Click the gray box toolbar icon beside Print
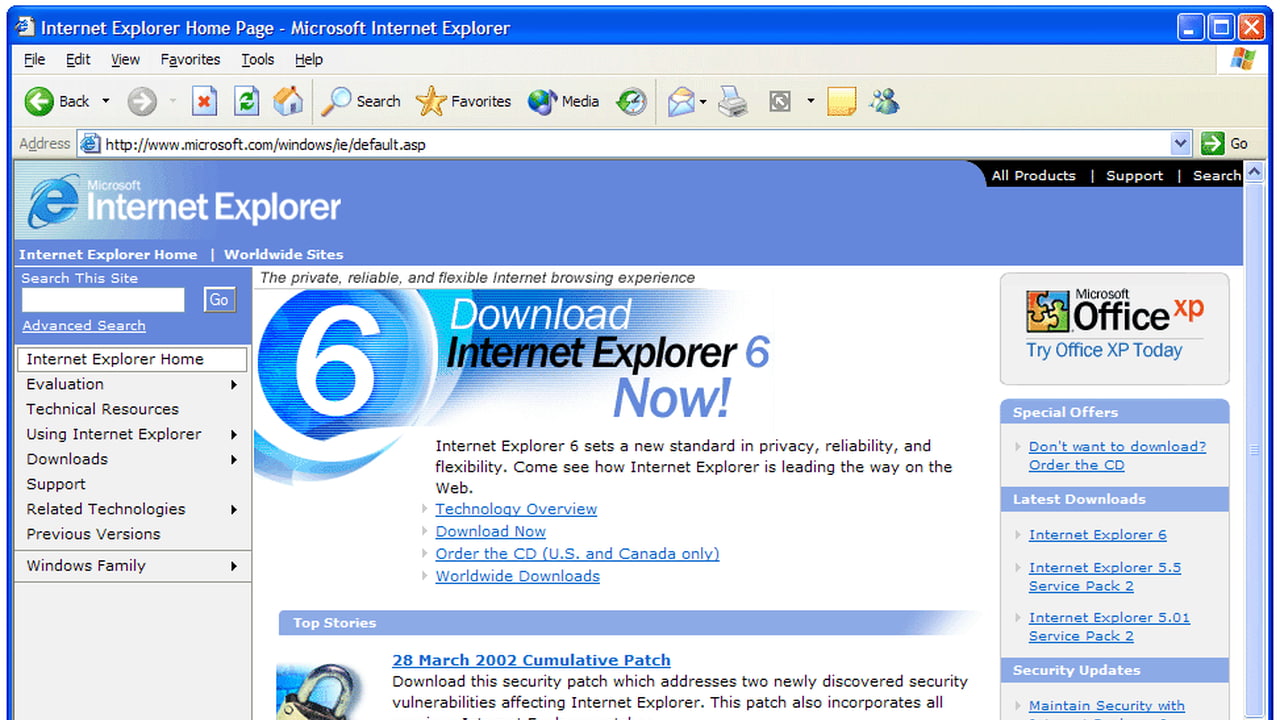 click(x=780, y=101)
